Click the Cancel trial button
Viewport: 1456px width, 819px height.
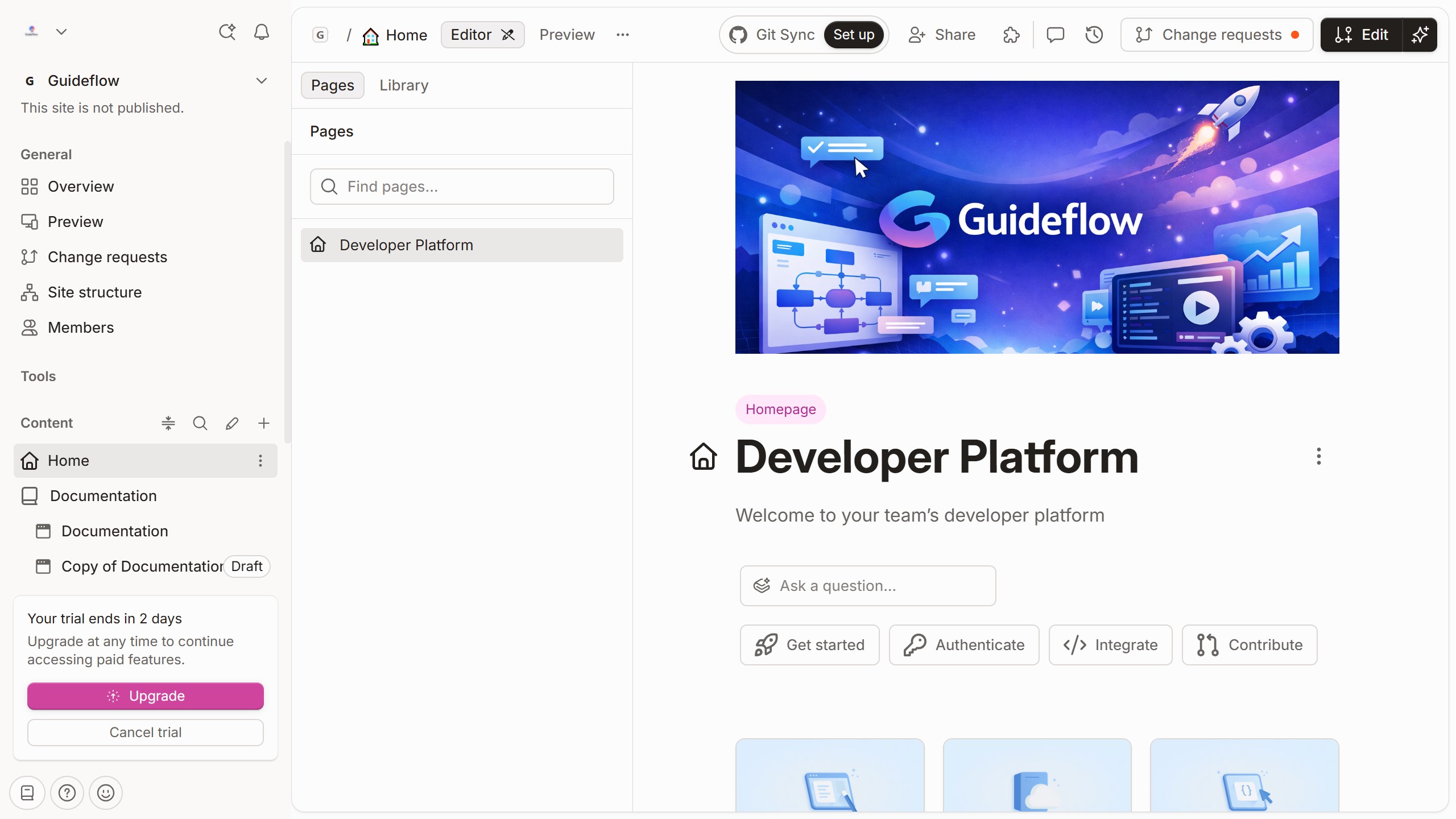[146, 733]
